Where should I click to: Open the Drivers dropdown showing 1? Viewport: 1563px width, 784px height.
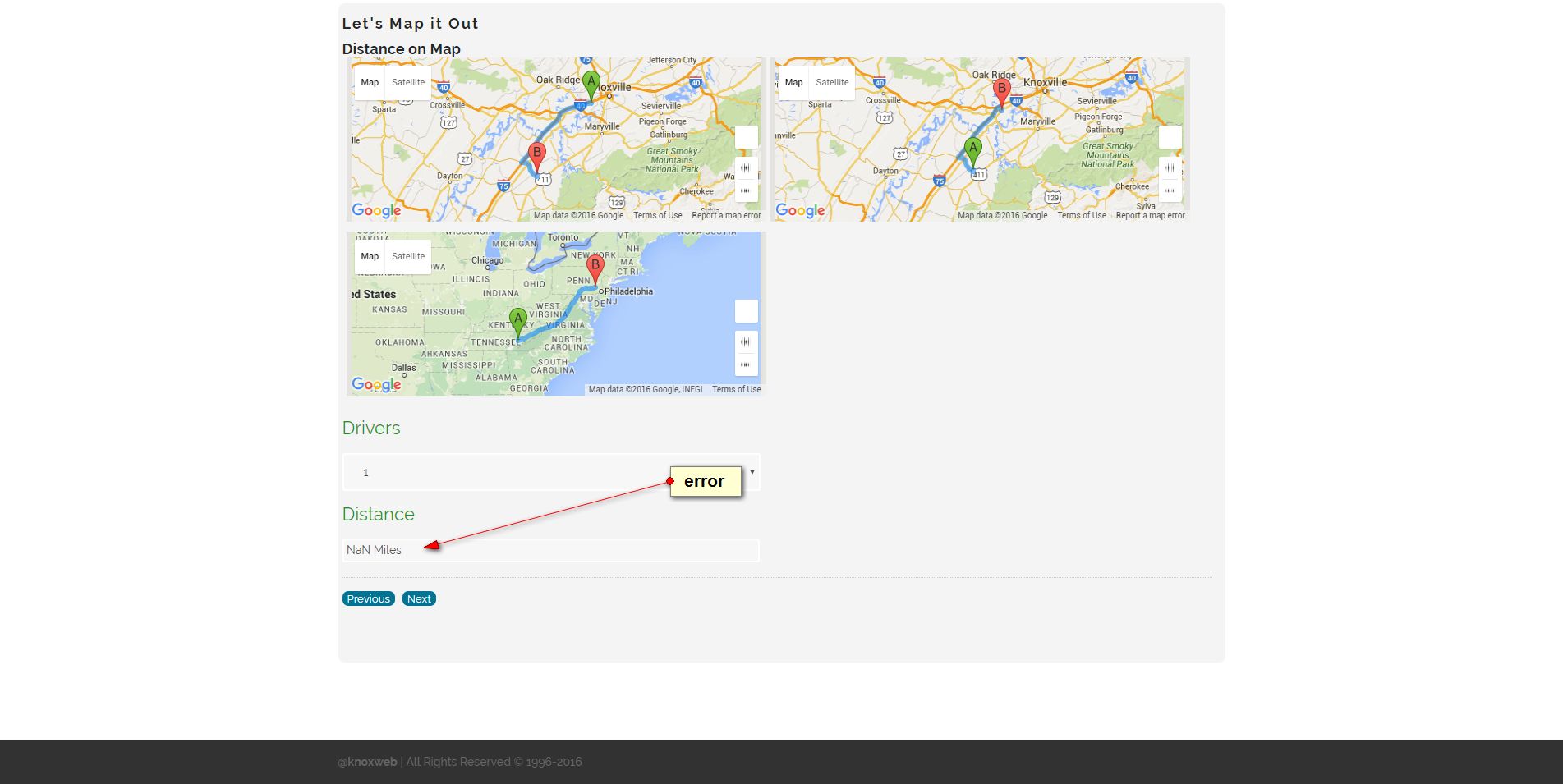click(551, 472)
